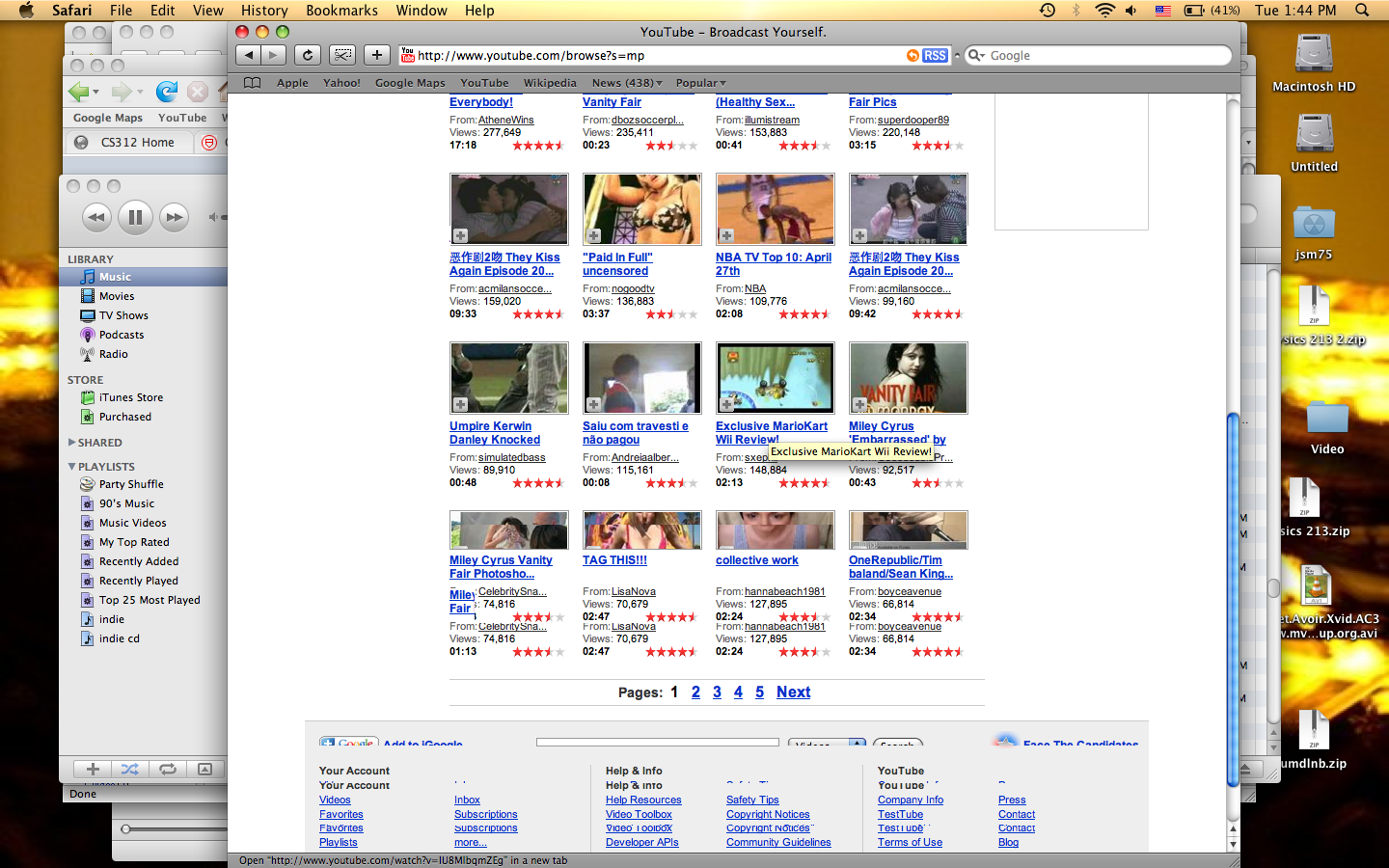
Task: Click Safari's forward navigation button
Action: (274, 55)
